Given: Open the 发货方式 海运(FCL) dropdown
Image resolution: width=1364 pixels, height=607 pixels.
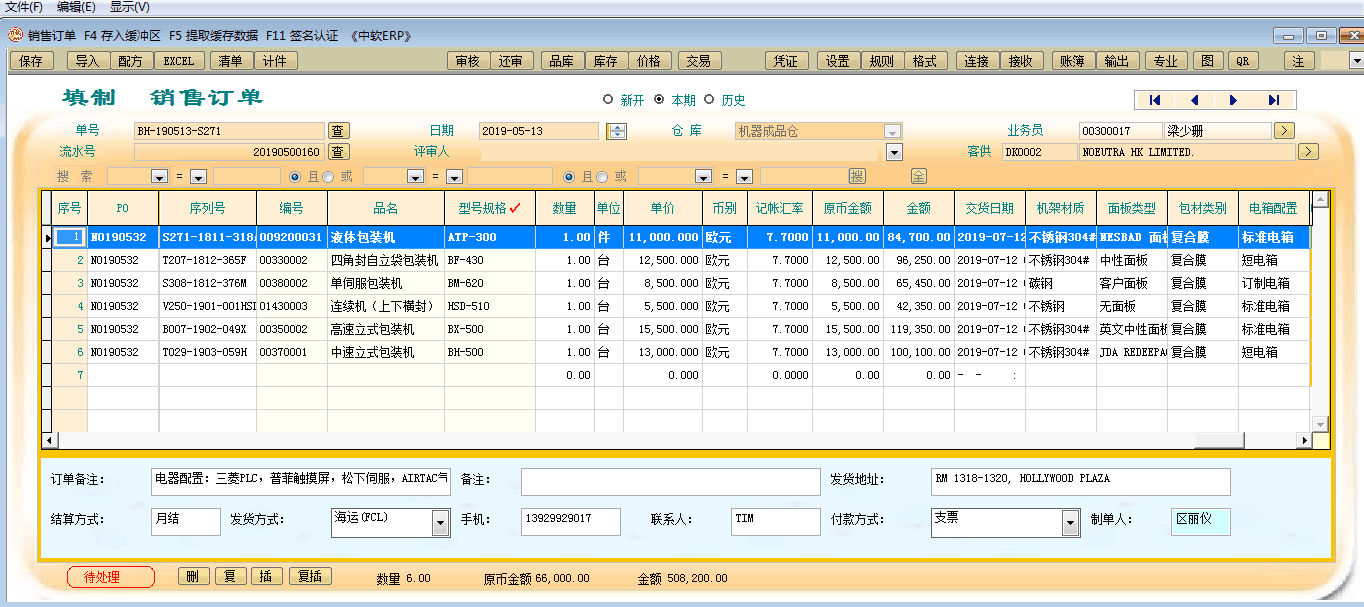Looking at the screenshot, I should click(x=440, y=523).
